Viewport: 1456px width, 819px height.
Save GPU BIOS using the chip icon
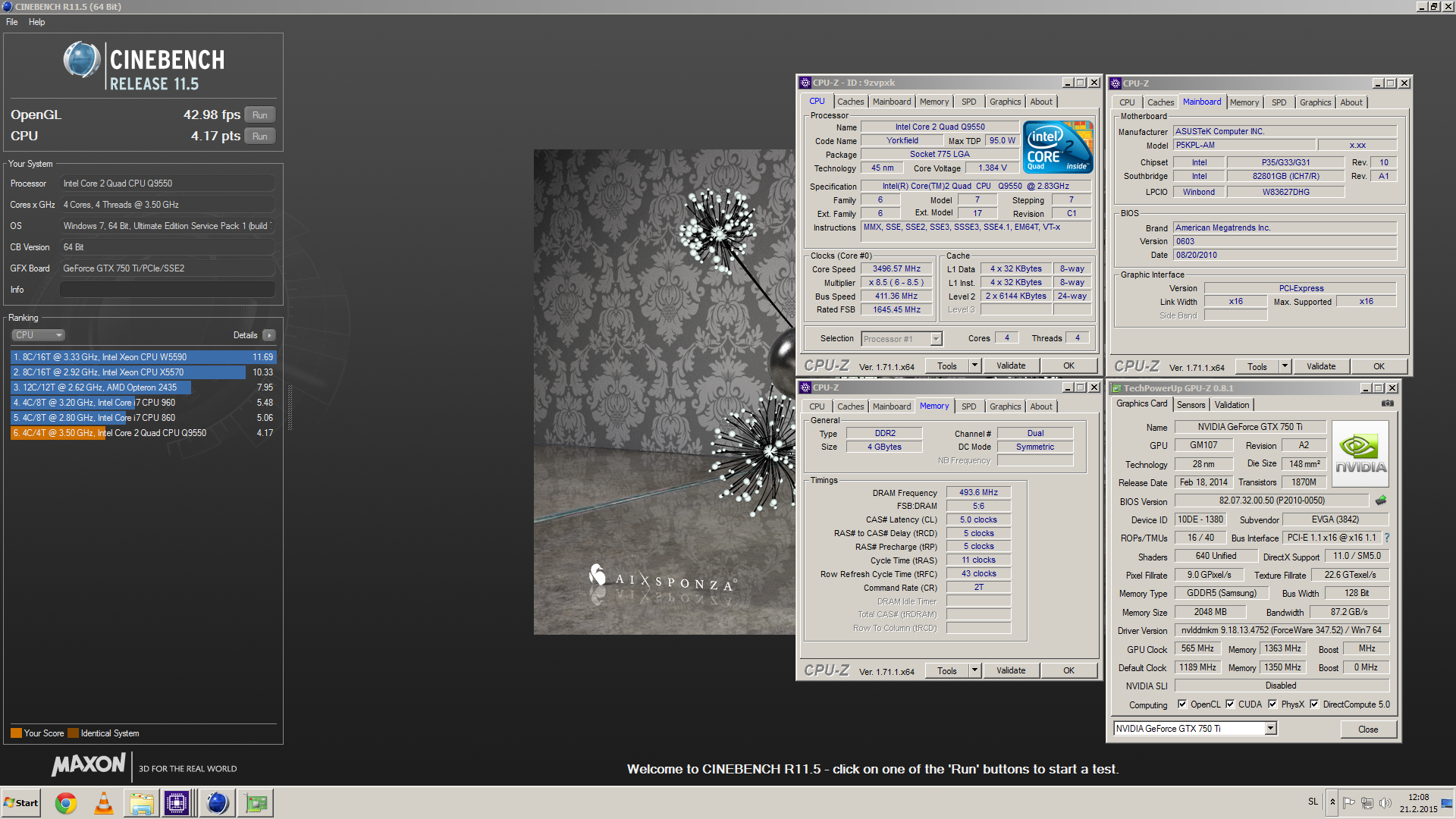tap(1381, 500)
